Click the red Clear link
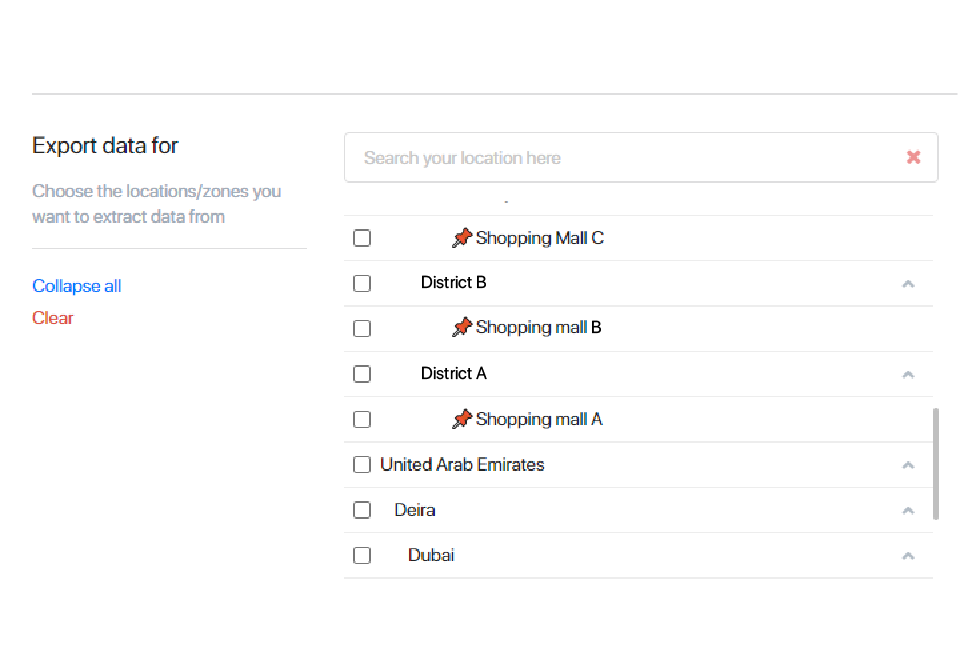The height and width of the screenshot is (645, 958). tap(53, 318)
